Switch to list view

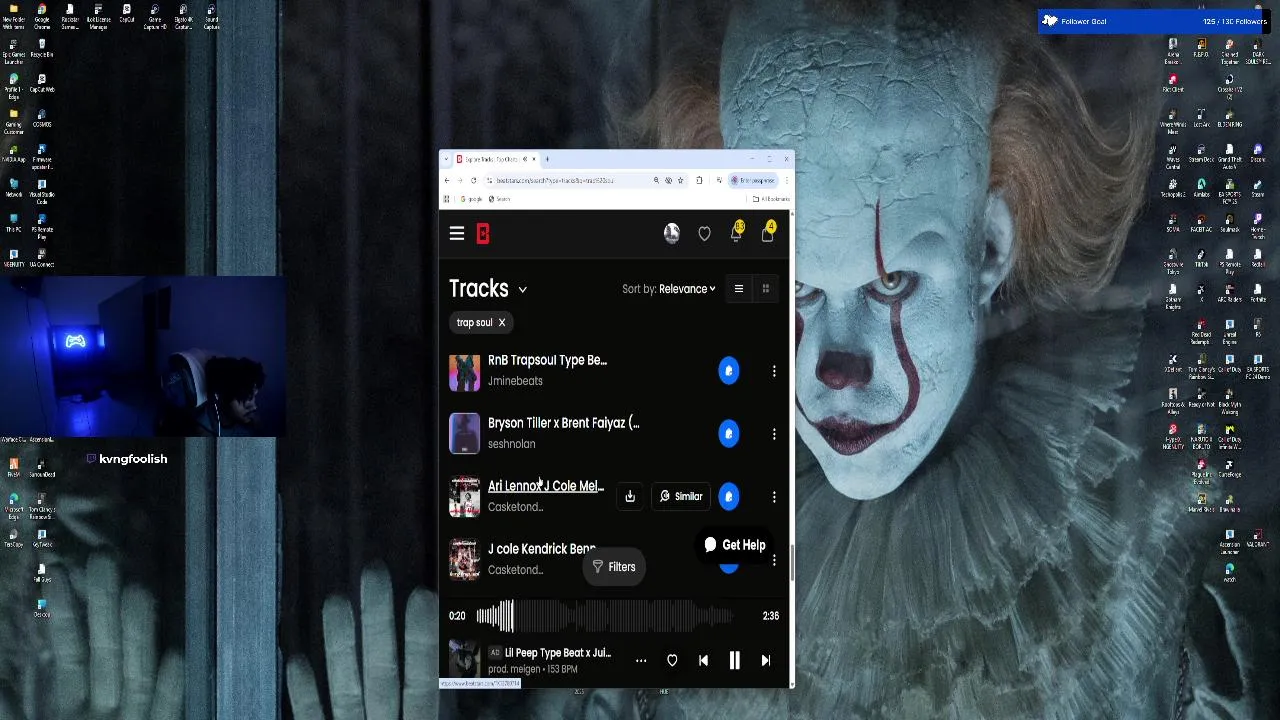coord(739,289)
